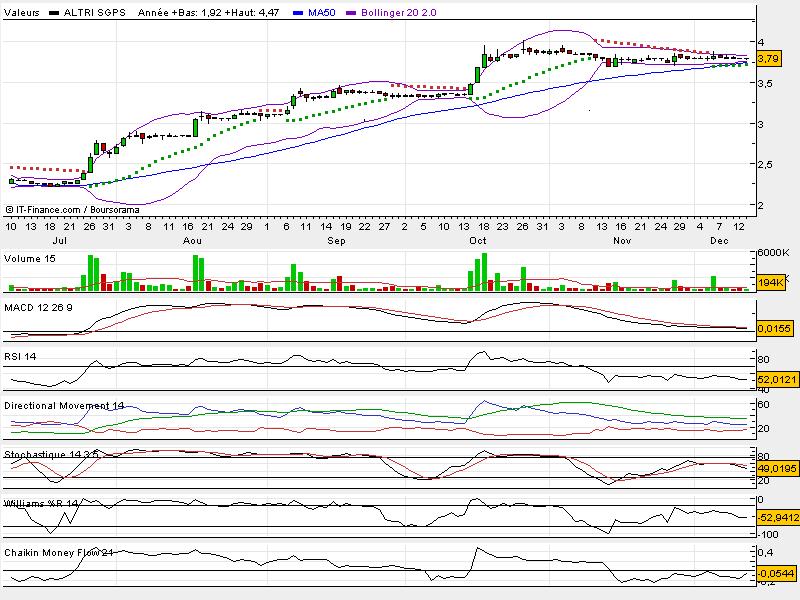Click the '6000K' volume axis label
The height and width of the screenshot is (600, 800).
tap(773, 253)
